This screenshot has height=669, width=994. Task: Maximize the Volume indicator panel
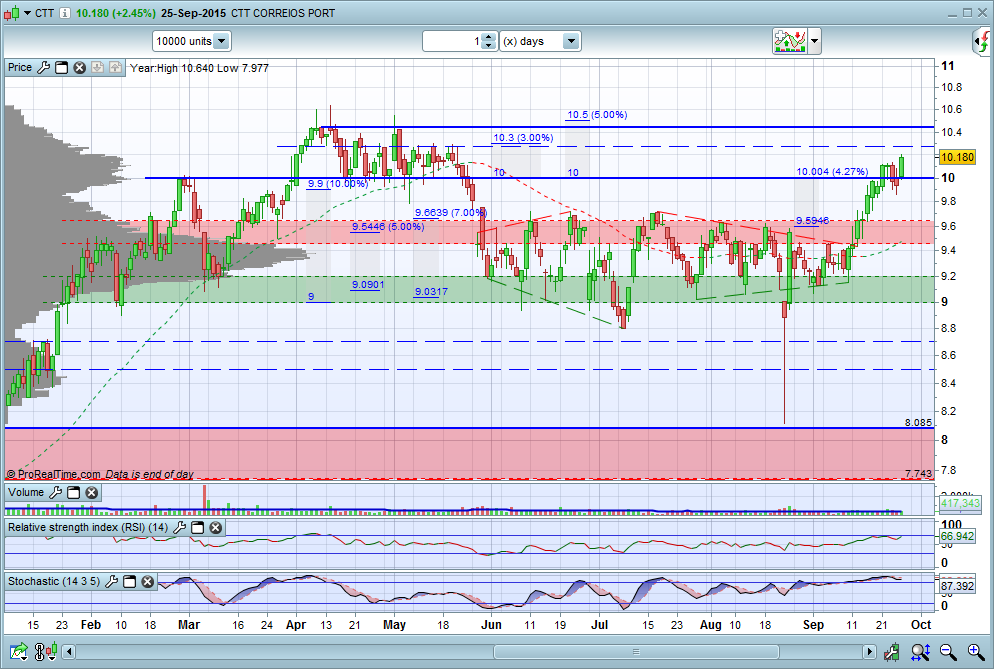pos(72,492)
